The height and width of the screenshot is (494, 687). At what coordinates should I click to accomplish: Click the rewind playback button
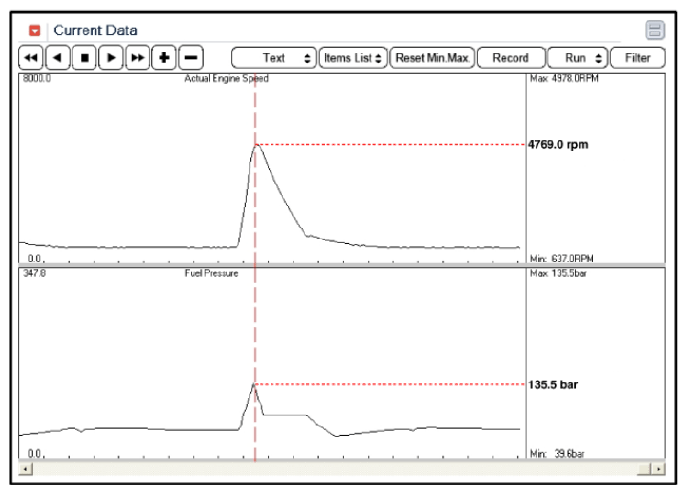31,58
